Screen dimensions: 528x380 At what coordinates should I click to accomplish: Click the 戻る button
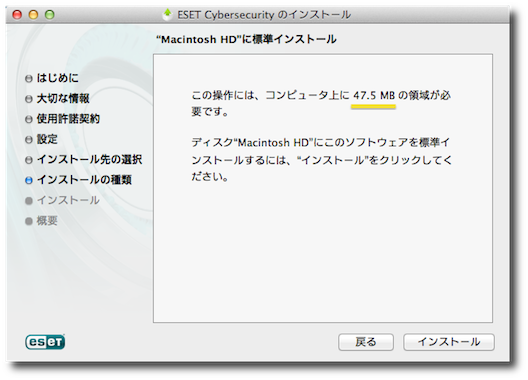point(366,342)
